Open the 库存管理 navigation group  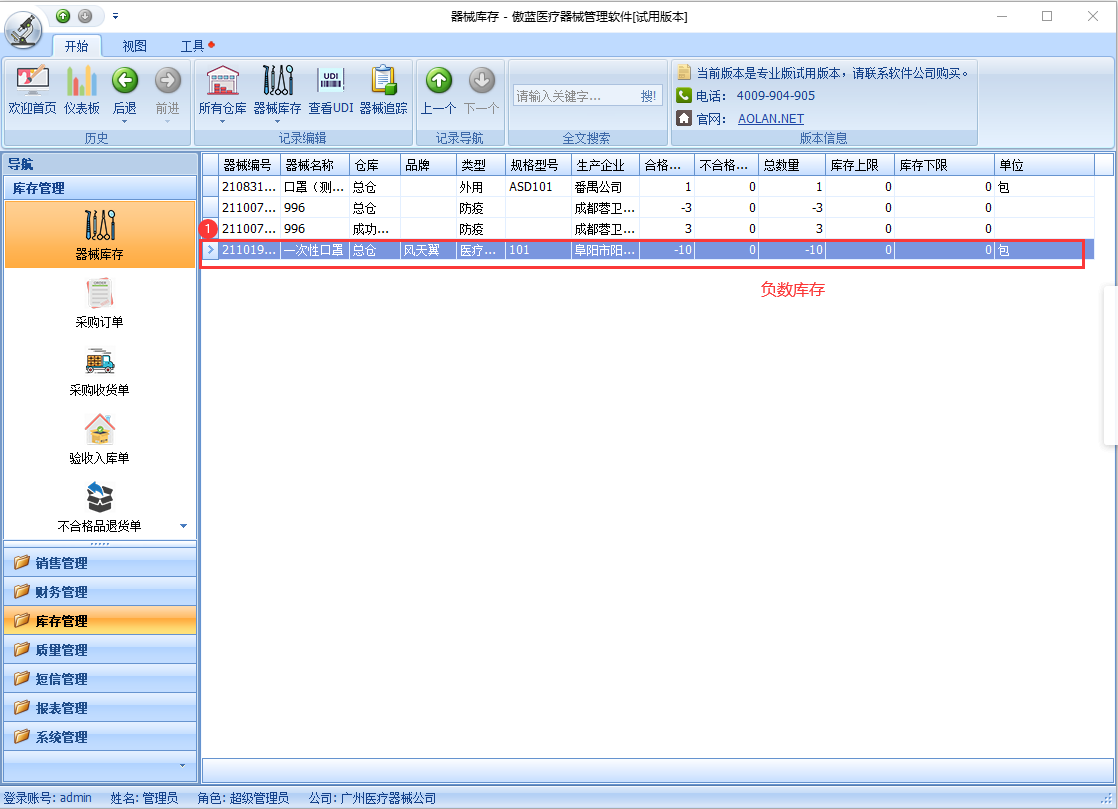[100, 621]
